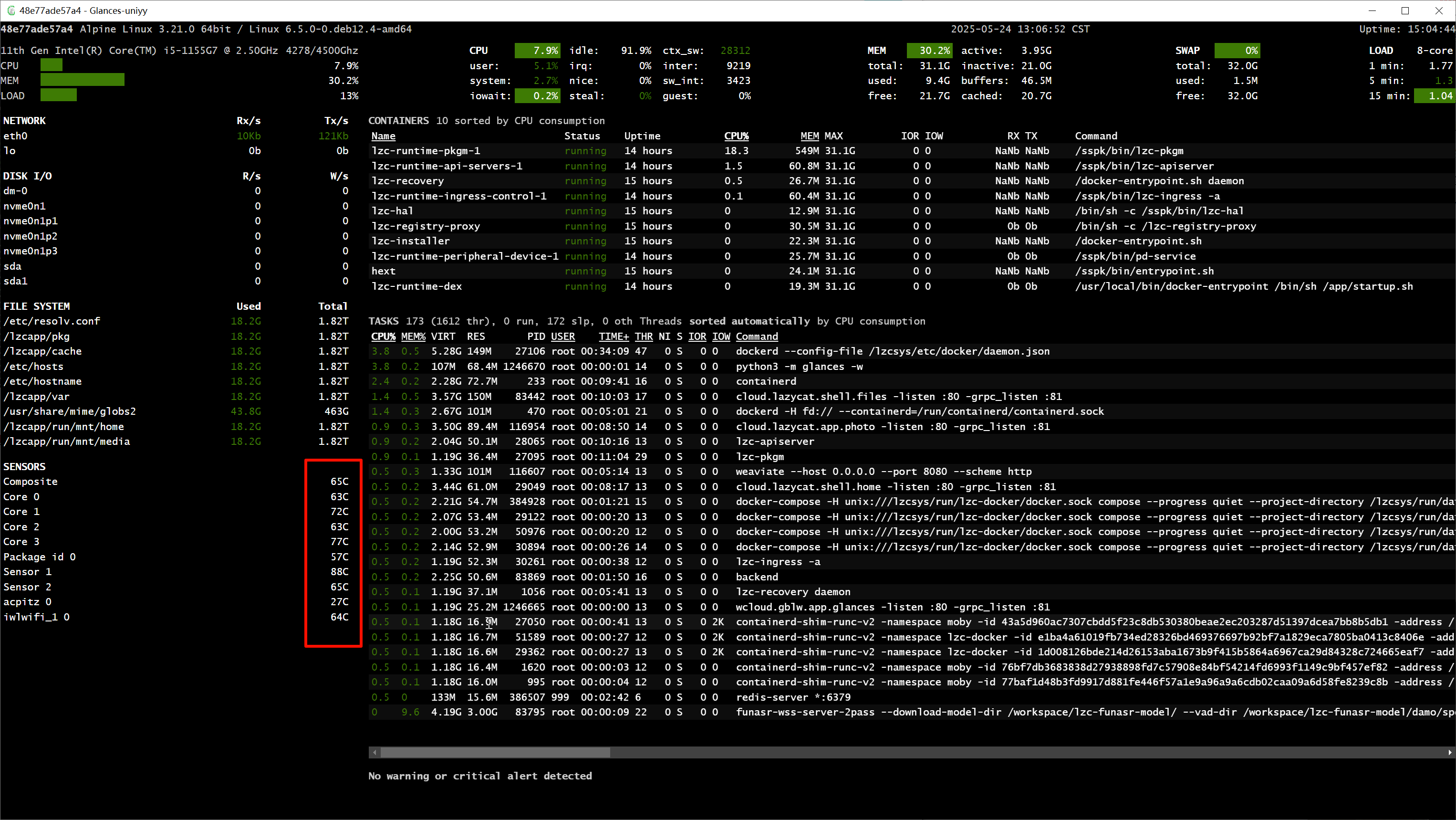This screenshot has height=820, width=1456.
Task: Click the green CPU usage bar
Action: 52,65
